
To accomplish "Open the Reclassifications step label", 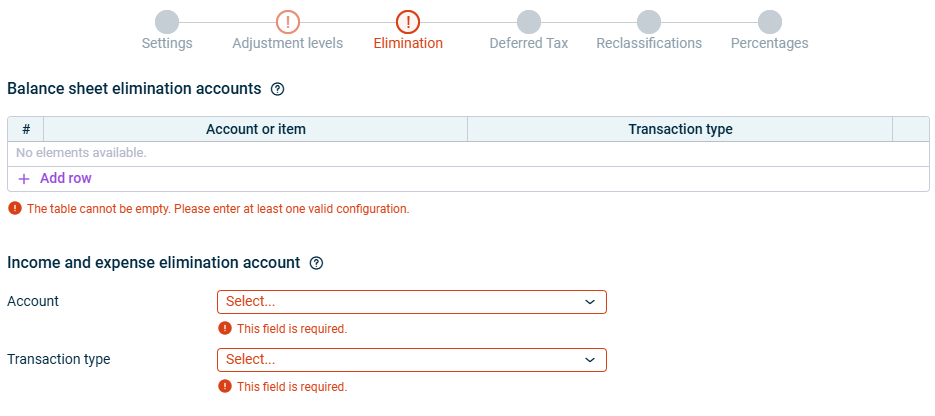I will tap(649, 44).
